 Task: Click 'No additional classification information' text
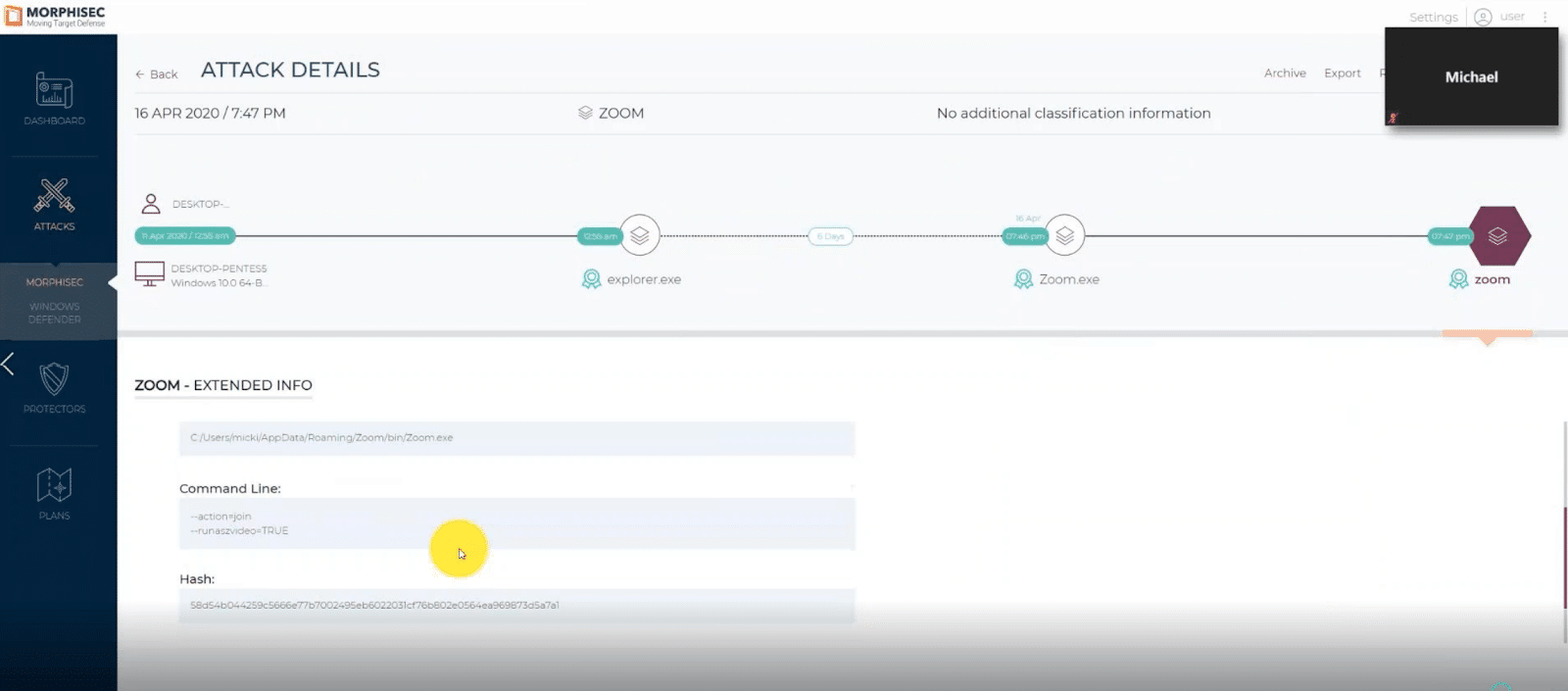click(x=1073, y=113)
